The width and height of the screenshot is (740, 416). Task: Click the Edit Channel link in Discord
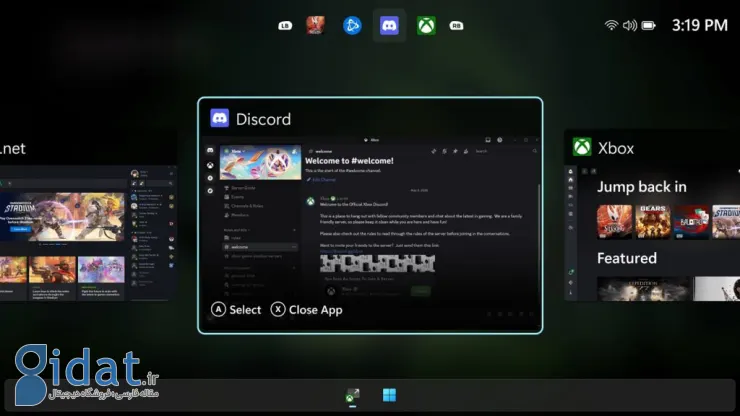[321, 180]
